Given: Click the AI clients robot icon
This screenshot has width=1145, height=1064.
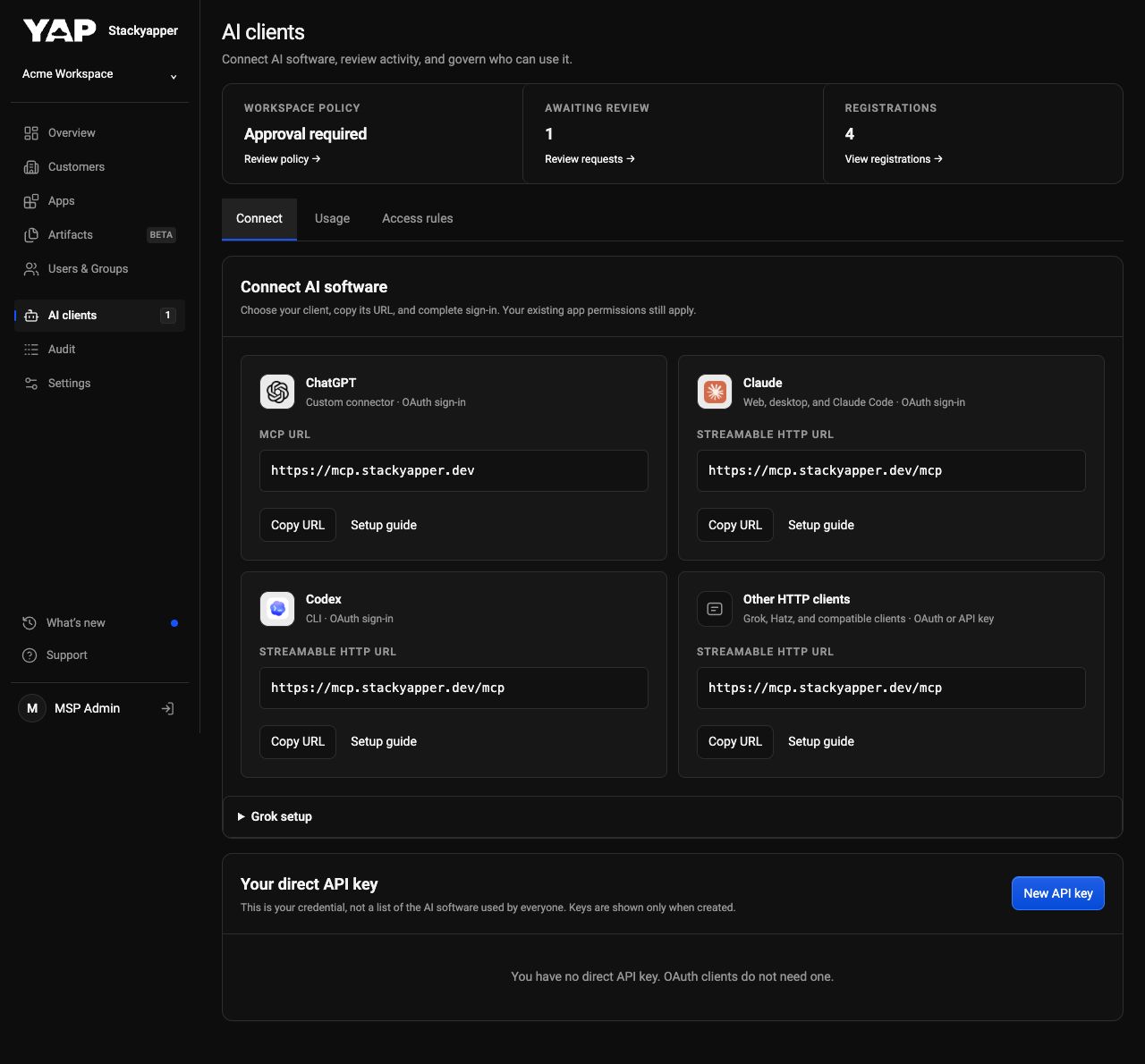Looking at the screenshot, I should pyautogui.click(x=31, y=316).
